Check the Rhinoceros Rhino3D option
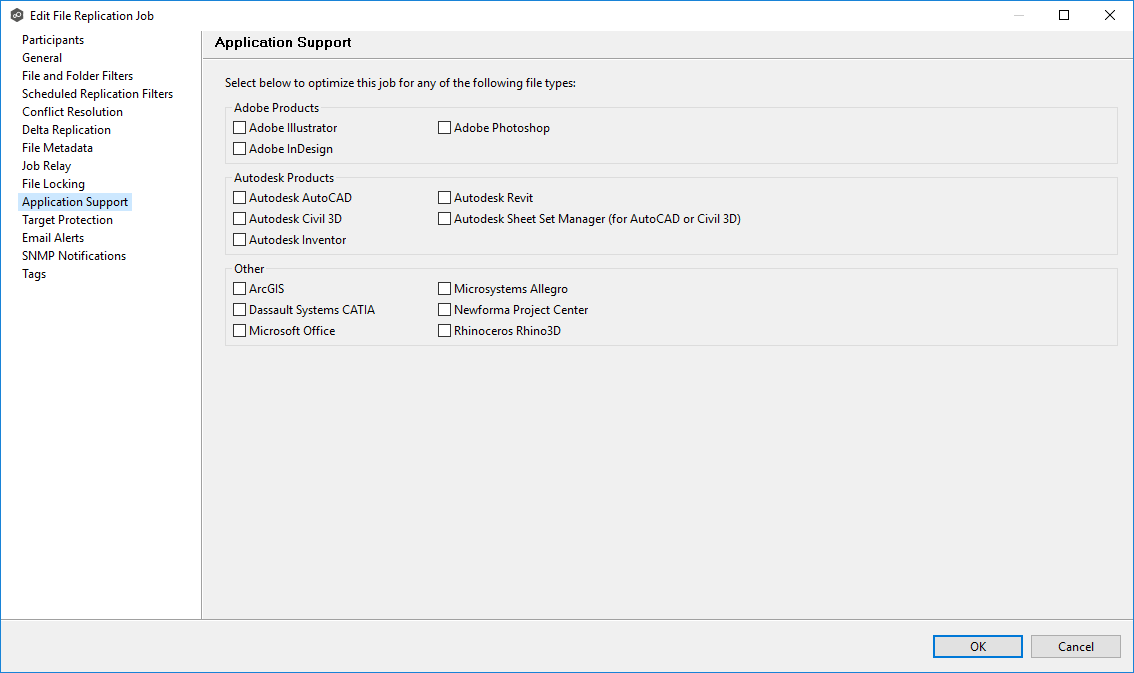This screenshot has height=673, width=1134. pos(445,331)
